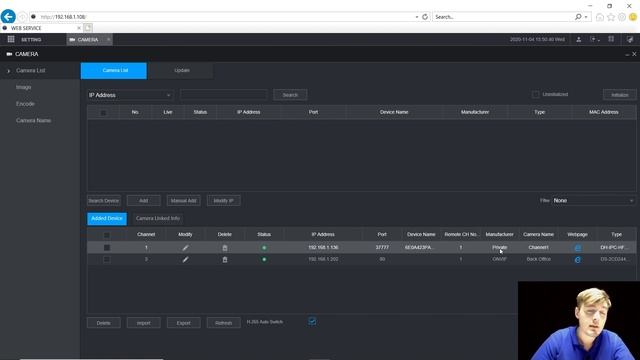Select the Camera Linked Info tab
640x360 pixels.
158,218
